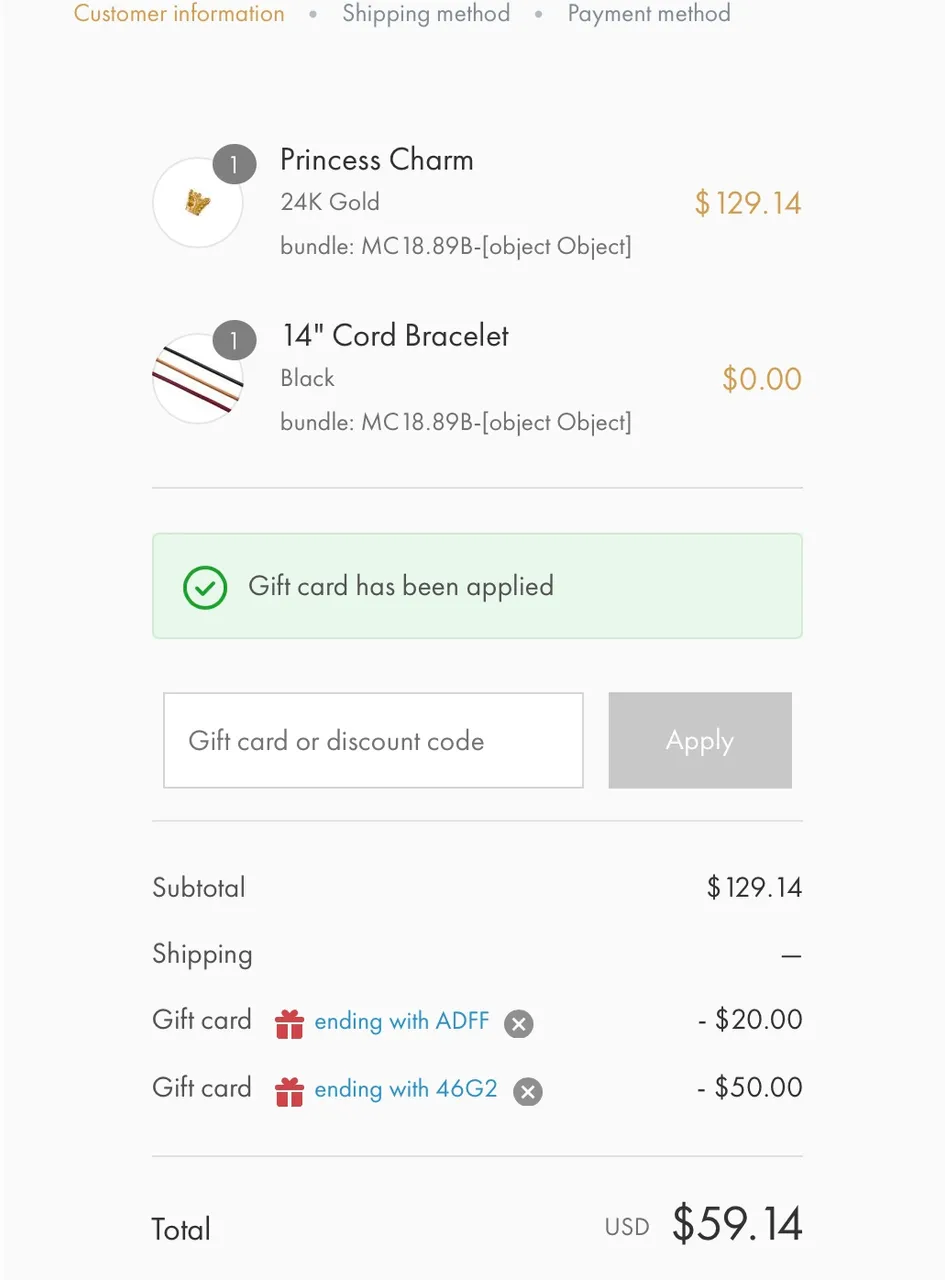The image size is (945, 1280).
Task: Click 'Gift card has been applied' banner
Action: [x=477, y=586]
